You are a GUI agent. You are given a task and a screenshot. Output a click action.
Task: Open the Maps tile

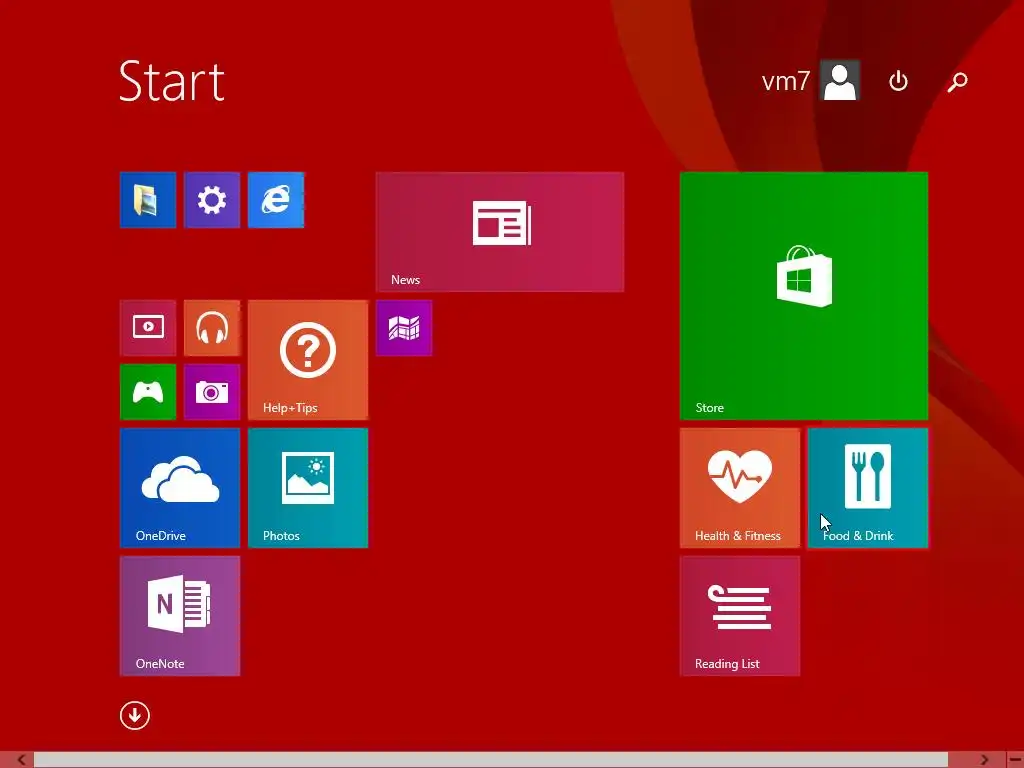pyautogui.click(x=404, y=328)
